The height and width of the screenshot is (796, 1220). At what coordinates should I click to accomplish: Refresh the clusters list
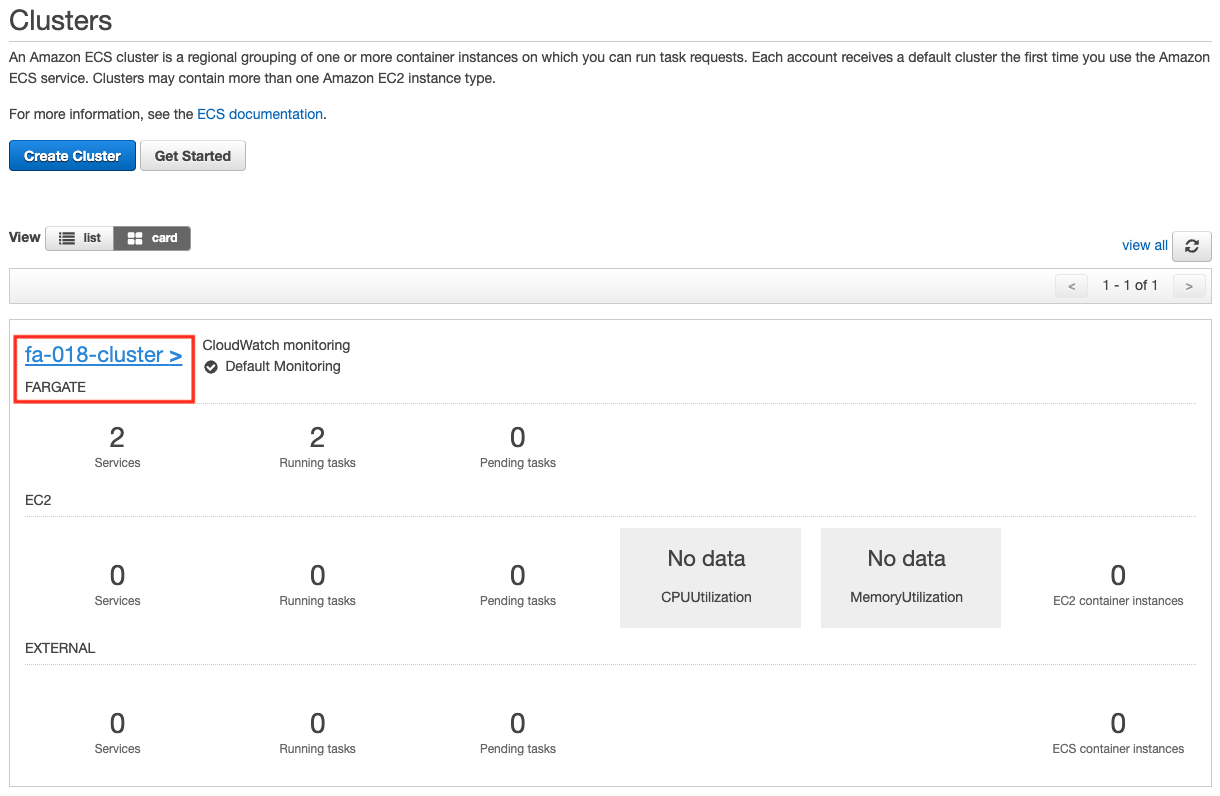(1191, 246)
